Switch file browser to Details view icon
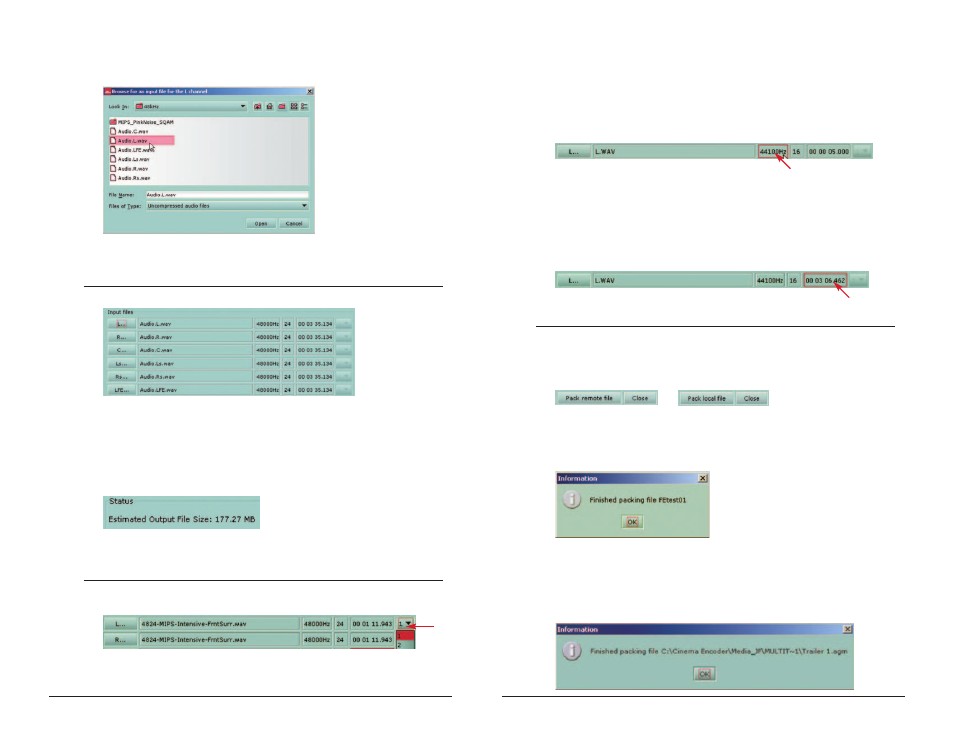The height and width of the screenshot is (745, 954). [304, 107]
